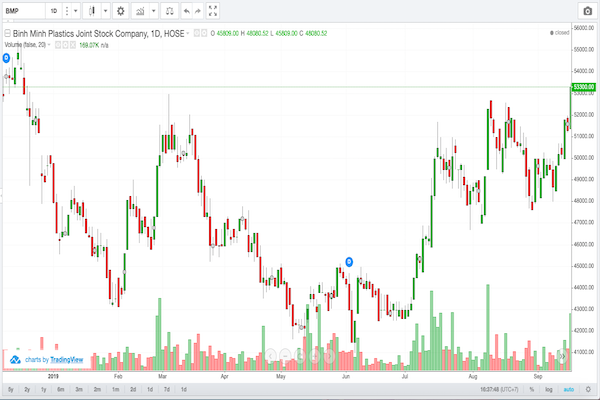
Task: Open the dropdown arrow after HOSE title
Action: [x=188, y=33]
